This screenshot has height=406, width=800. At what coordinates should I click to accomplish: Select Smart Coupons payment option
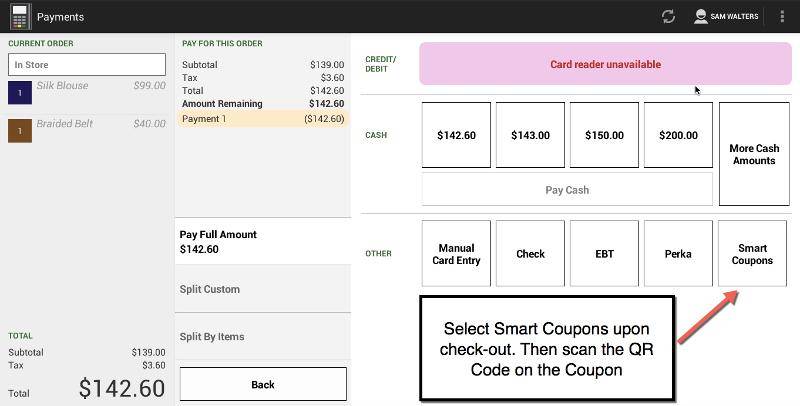pyautogui.click(x=752, y=253)
